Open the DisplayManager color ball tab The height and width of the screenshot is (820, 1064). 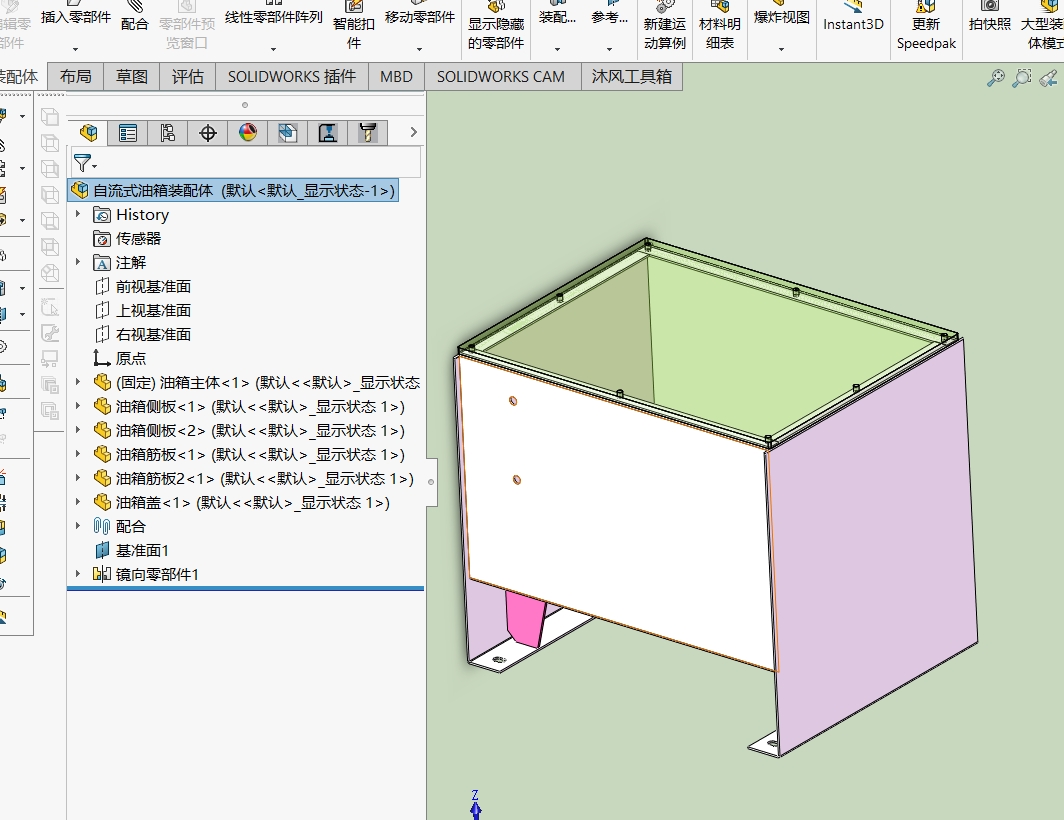[248, 133]
